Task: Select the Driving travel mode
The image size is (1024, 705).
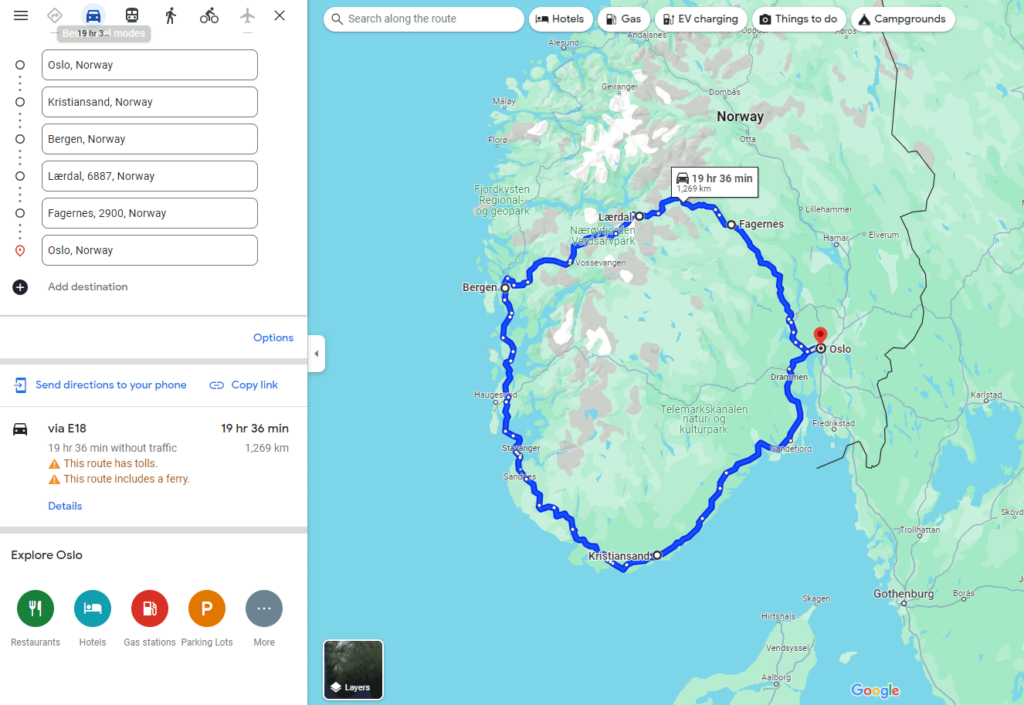Action: [93, 16]
